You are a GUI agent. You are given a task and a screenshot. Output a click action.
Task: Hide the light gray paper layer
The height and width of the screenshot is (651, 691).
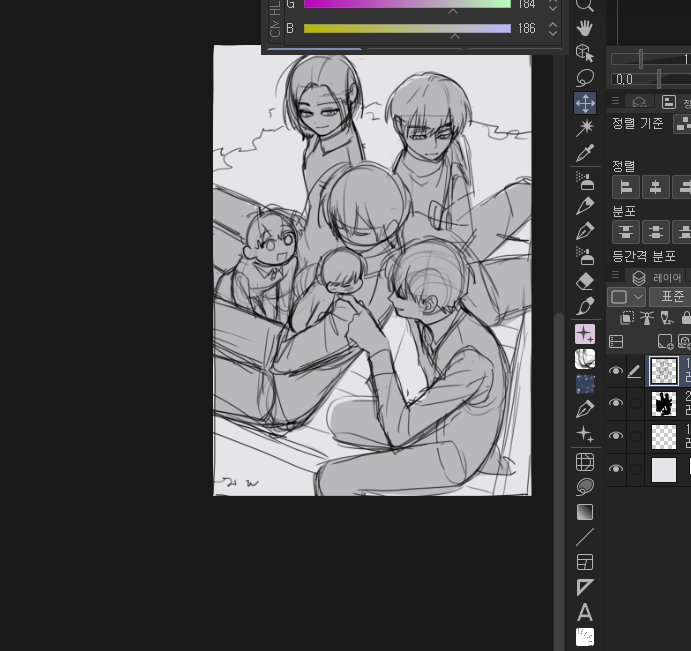616,469
